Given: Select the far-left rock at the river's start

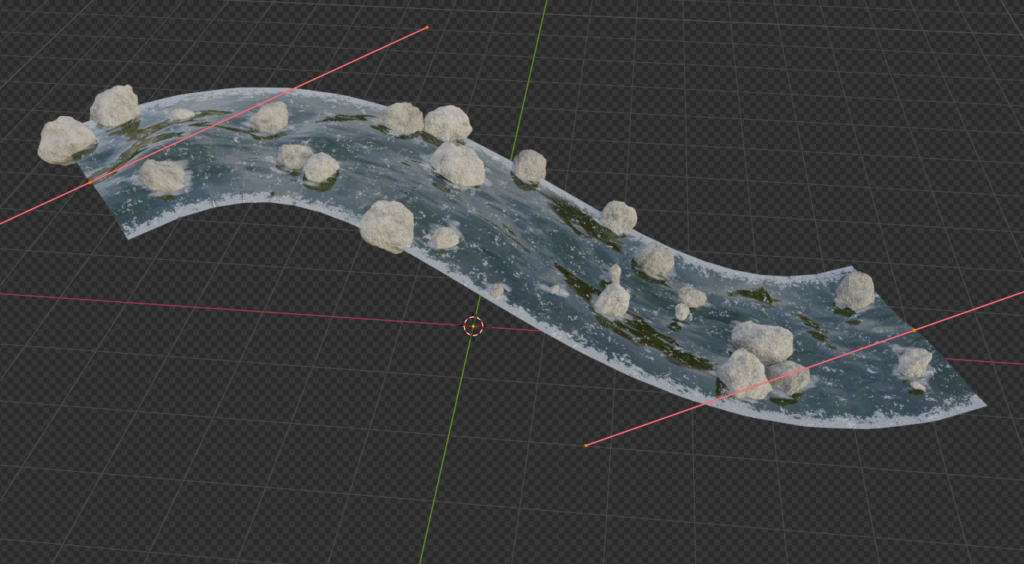Looking at the screenshot, I should (x=66, y=140).
